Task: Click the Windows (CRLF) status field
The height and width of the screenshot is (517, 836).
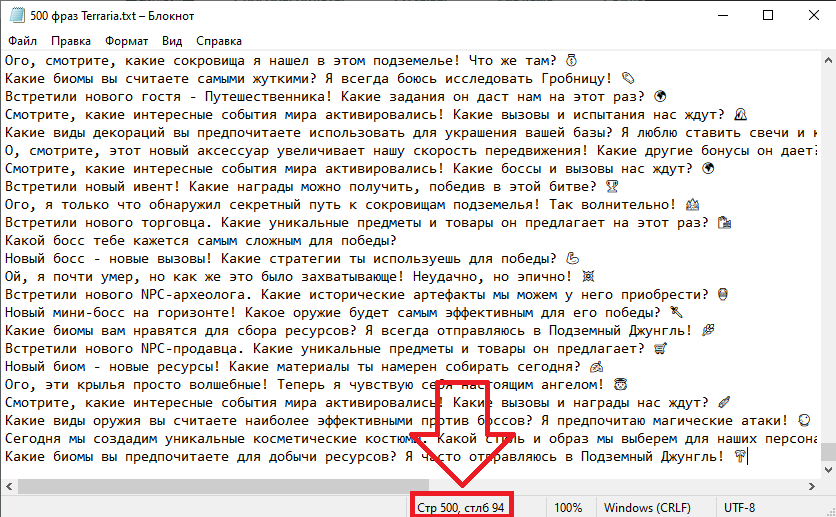Action: tap(647, 507)
